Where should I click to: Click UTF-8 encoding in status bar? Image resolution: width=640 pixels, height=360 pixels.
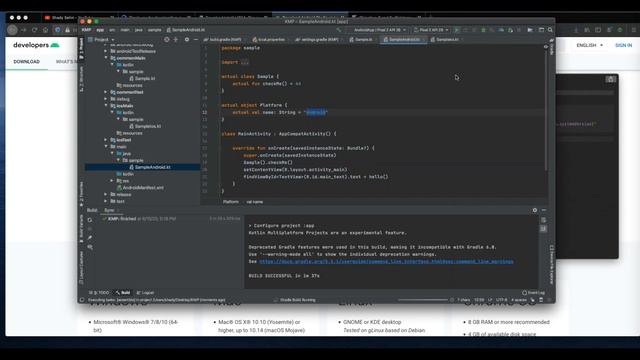click(501, 300)
